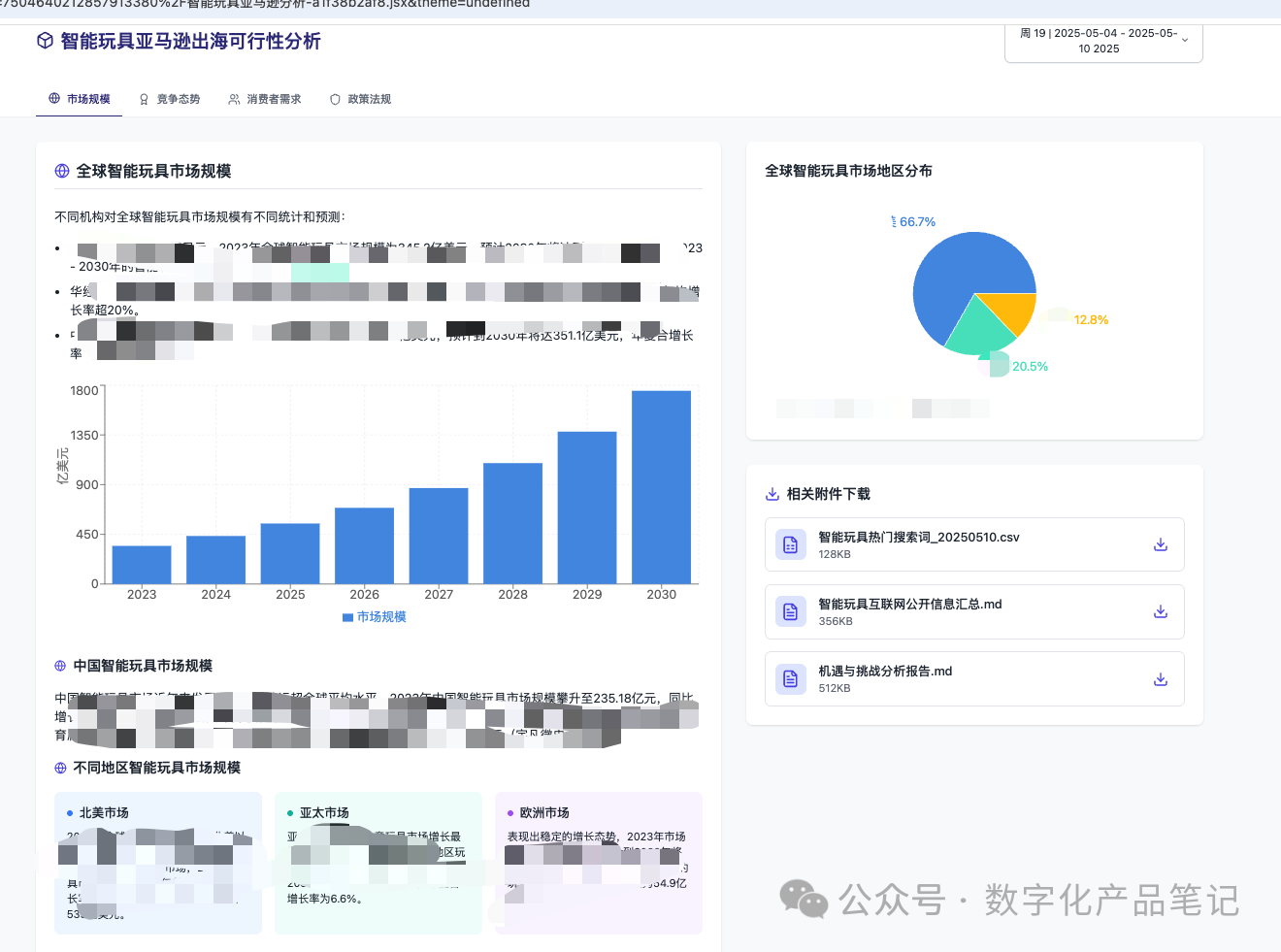
Task: Open the 智能玩具互联网公开信息汇总.md file name
Action: click(910, 604)
